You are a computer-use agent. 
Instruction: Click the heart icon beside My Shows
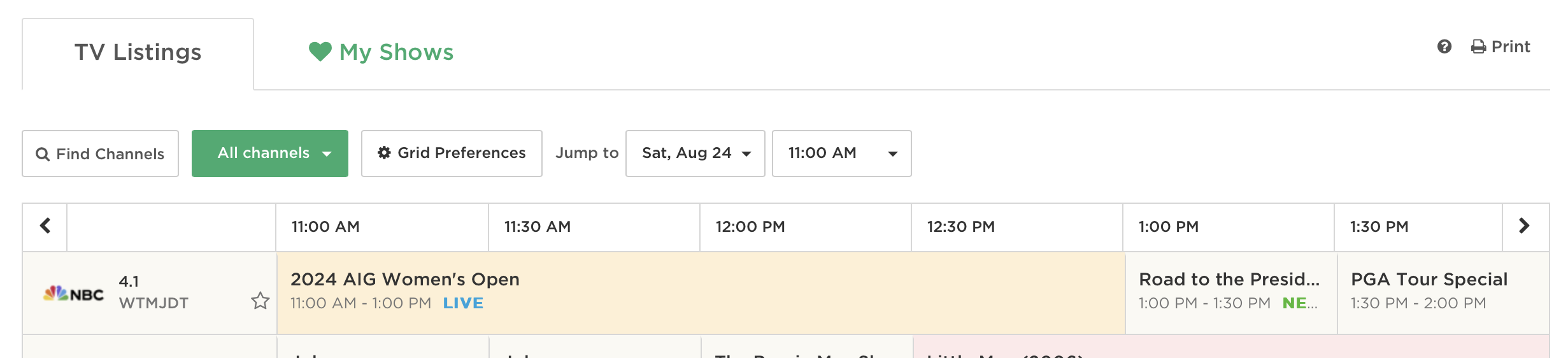tap(320, 52)
